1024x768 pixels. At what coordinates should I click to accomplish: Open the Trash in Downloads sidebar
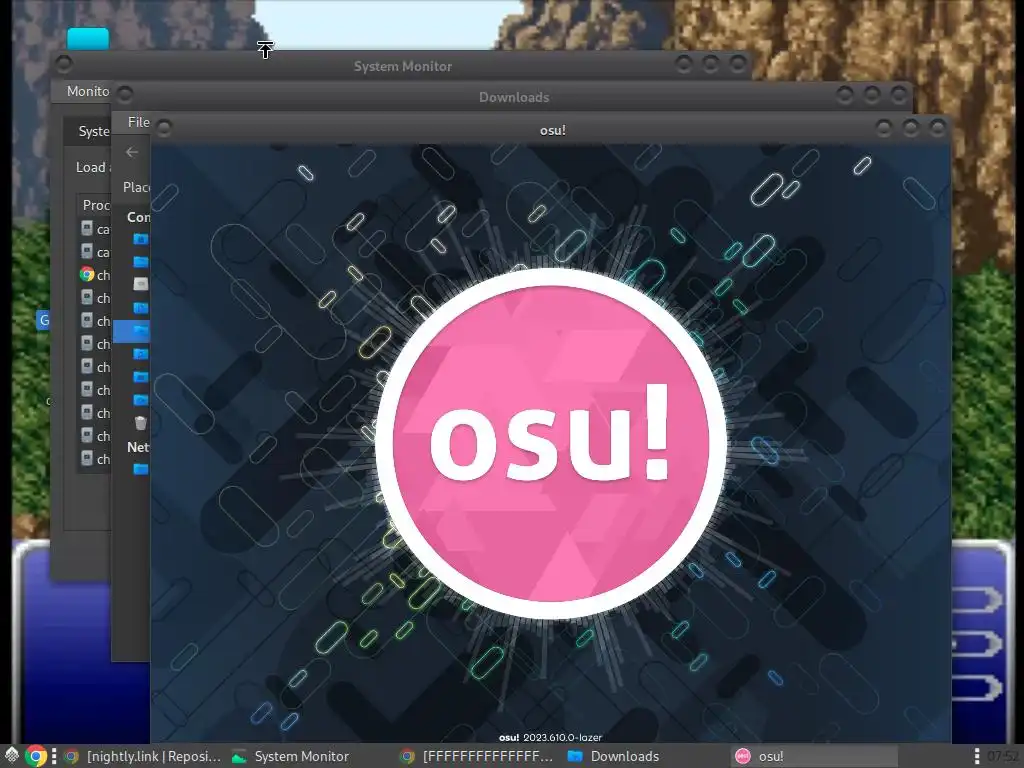click(140, 423)
